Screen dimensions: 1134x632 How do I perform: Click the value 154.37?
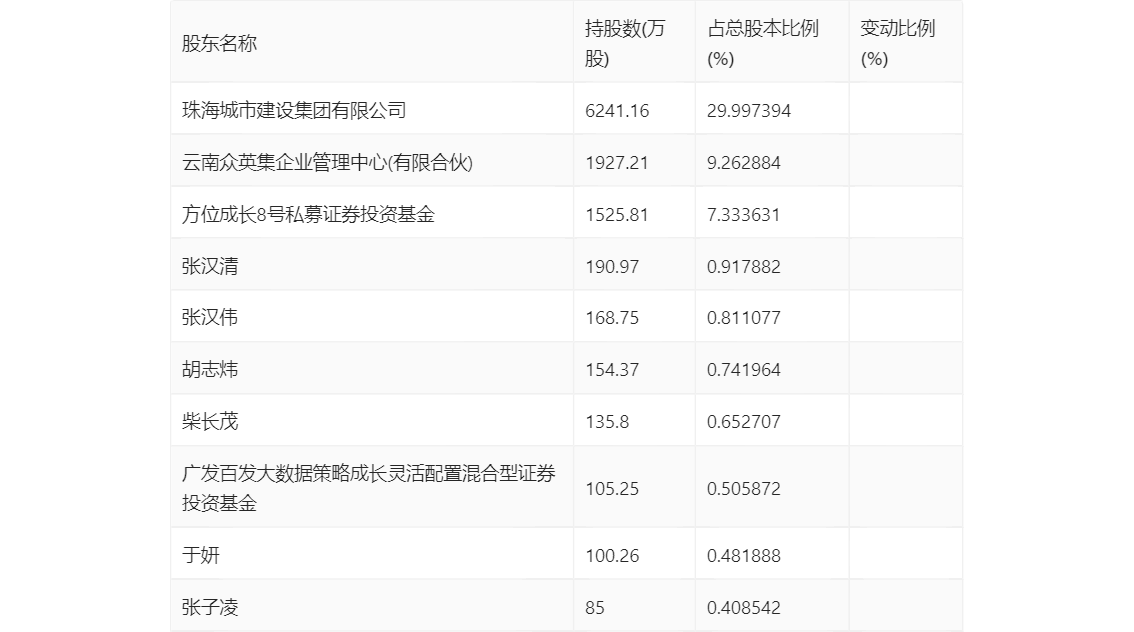612,370
